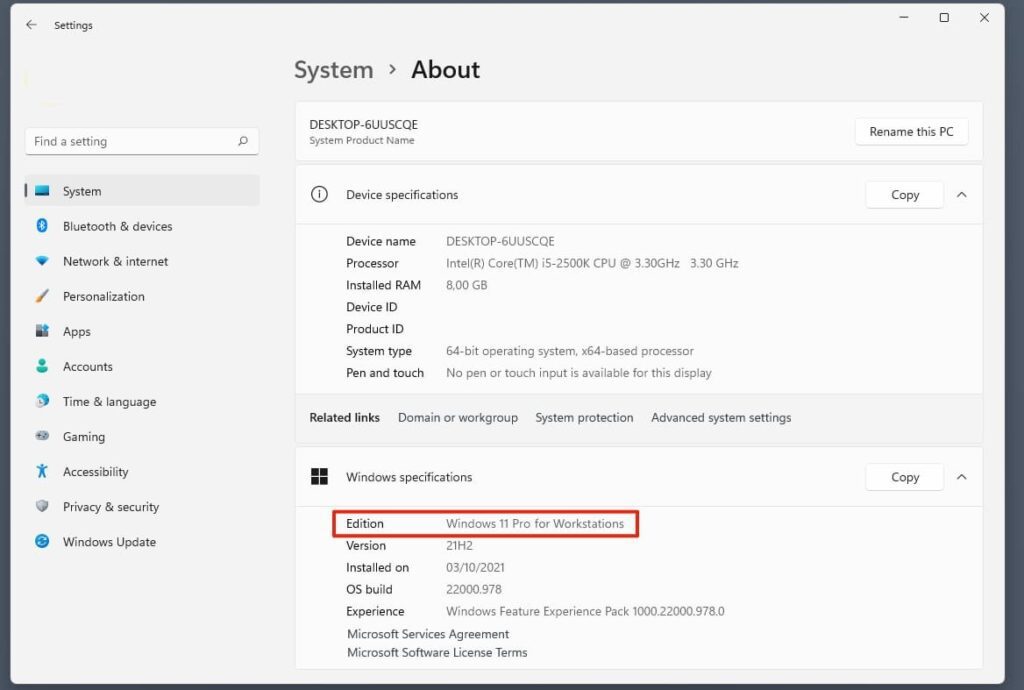Image resolution: width=1024 pixels, height=690 pixels.
Task: Open Windows Update from the sidebar
Action: tap(109, 542)
